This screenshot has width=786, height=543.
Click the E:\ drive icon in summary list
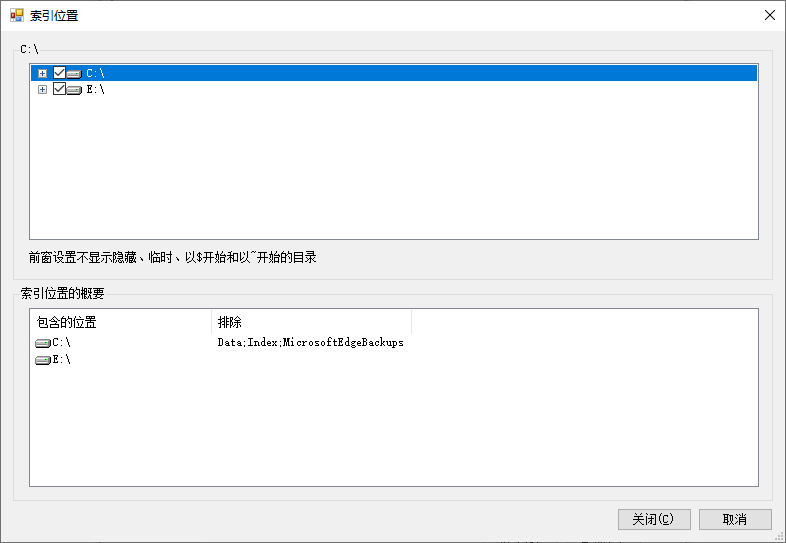tap(43, 360)
